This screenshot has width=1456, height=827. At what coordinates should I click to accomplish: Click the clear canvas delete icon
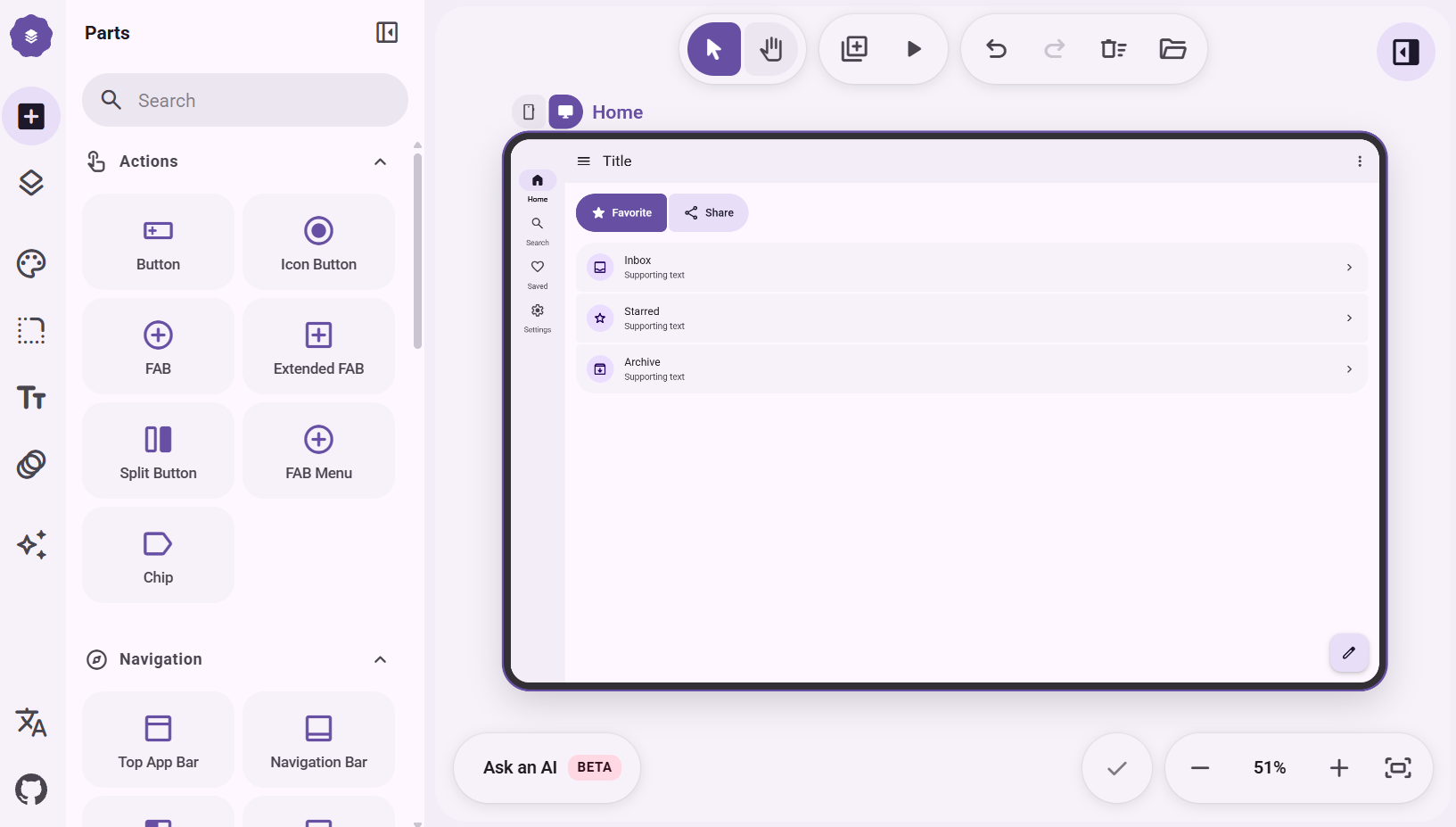[1114, 49]
